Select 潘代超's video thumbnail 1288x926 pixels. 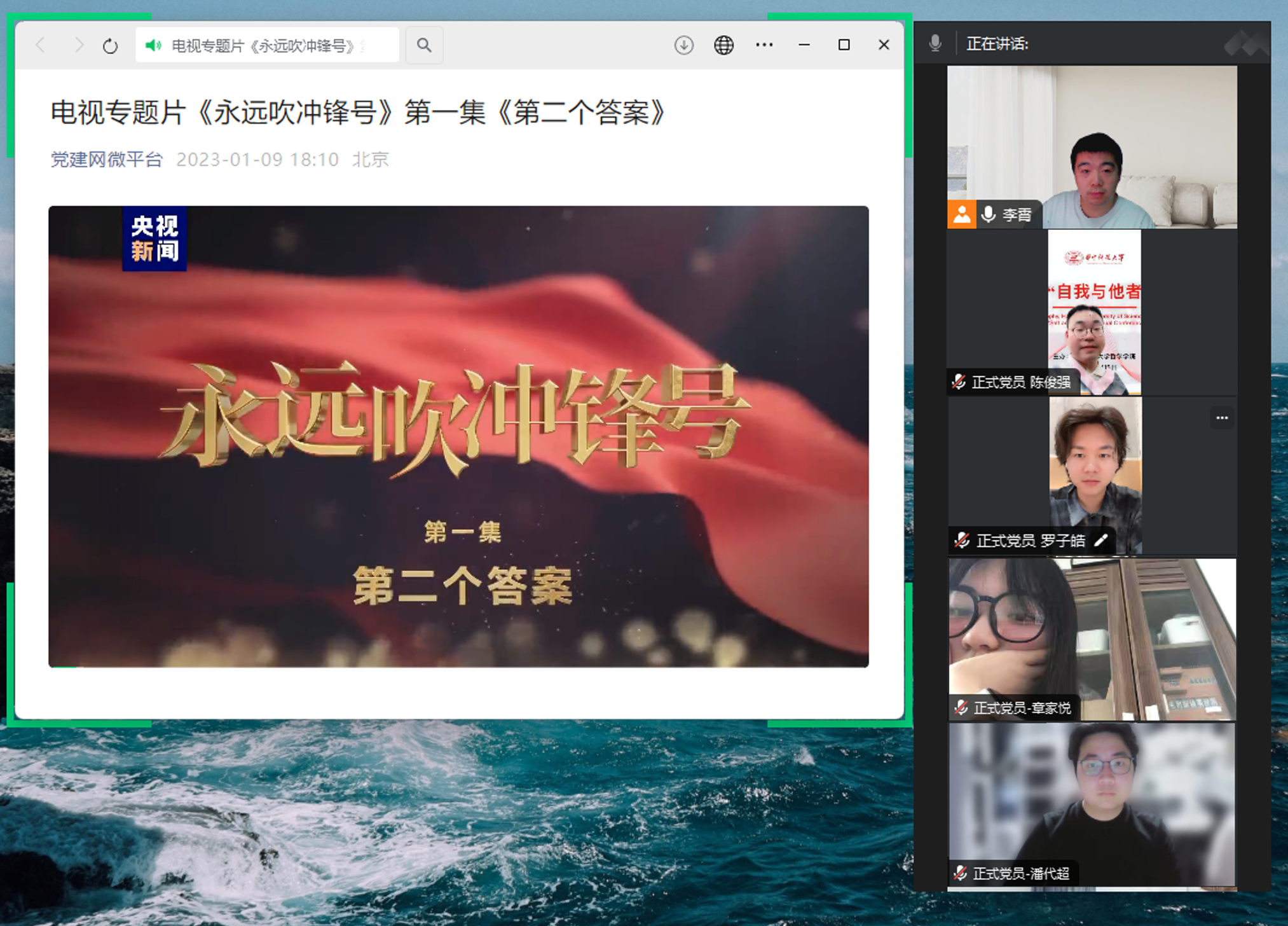tap(1092, 803)
